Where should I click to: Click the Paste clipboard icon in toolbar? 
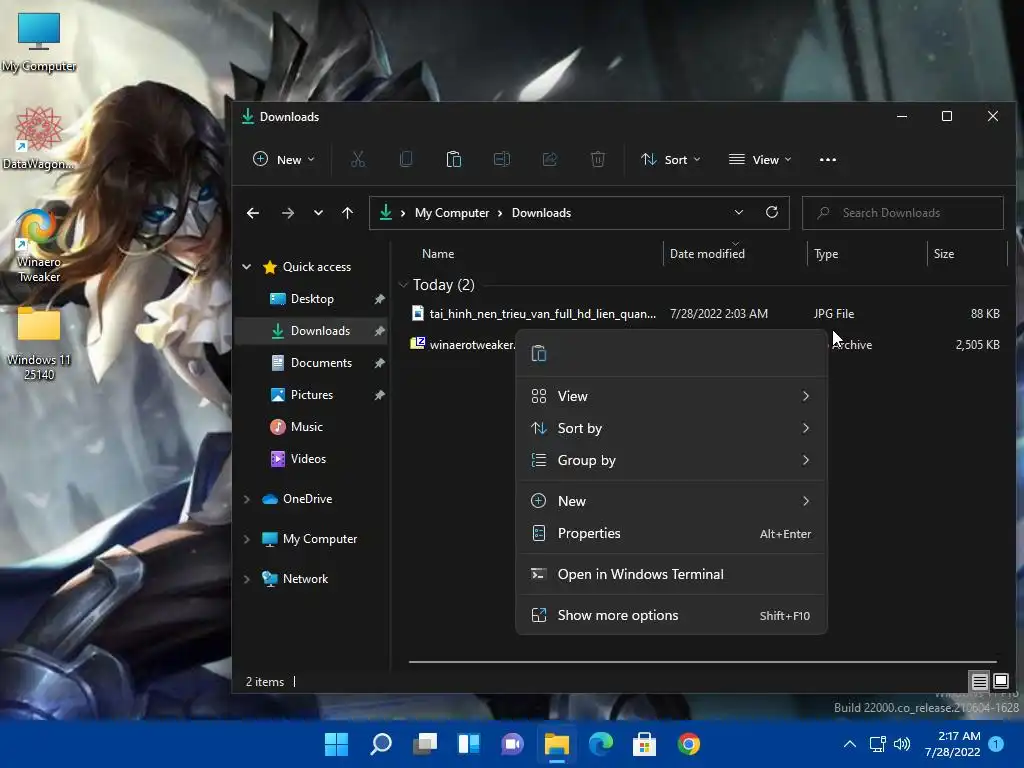[454, 159]
